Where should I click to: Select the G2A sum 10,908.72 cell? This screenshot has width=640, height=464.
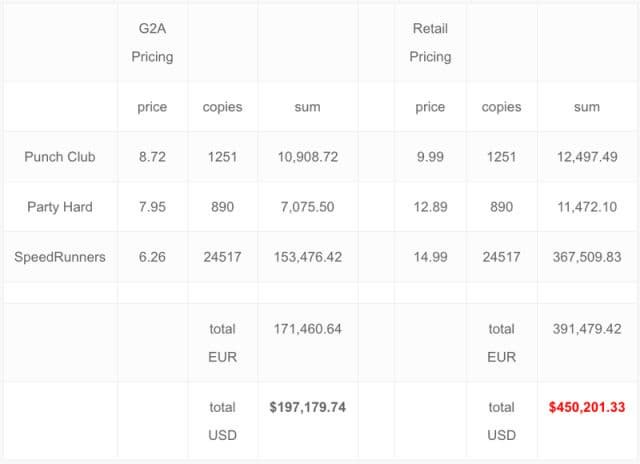coord(307,157)
